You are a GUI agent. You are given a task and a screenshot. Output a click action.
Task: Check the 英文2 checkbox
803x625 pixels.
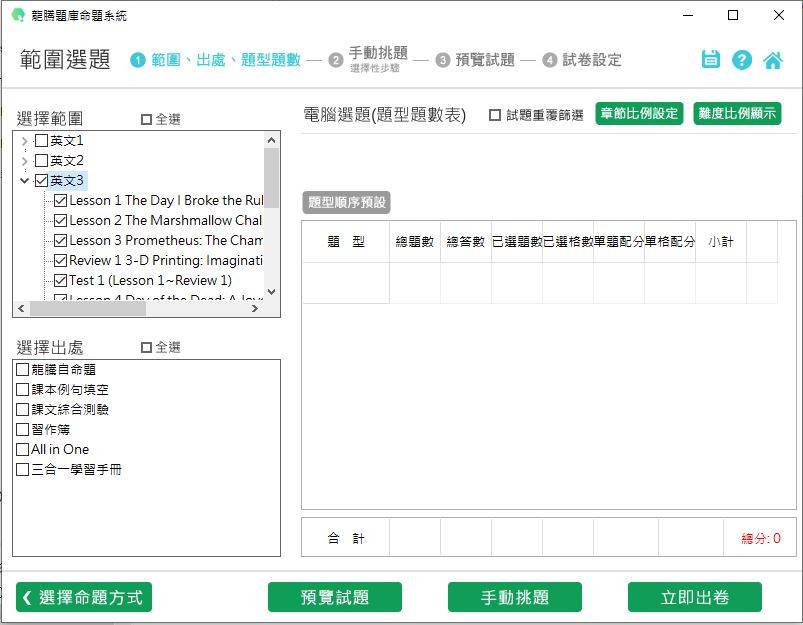(41, 160)
